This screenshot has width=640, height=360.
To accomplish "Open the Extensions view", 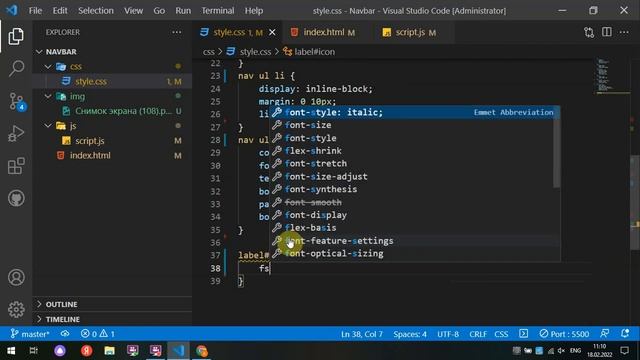I will (x=16, y=166).
